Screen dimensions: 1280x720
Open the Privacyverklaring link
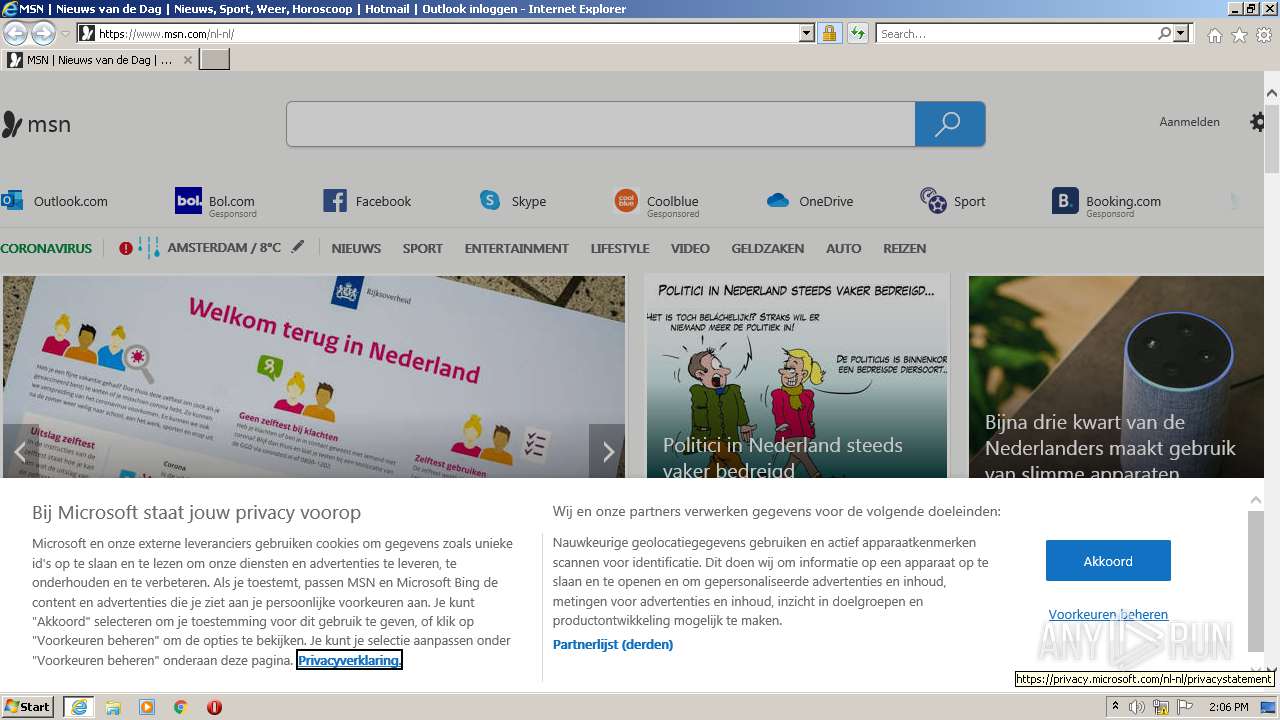click(x=349, y=660)
